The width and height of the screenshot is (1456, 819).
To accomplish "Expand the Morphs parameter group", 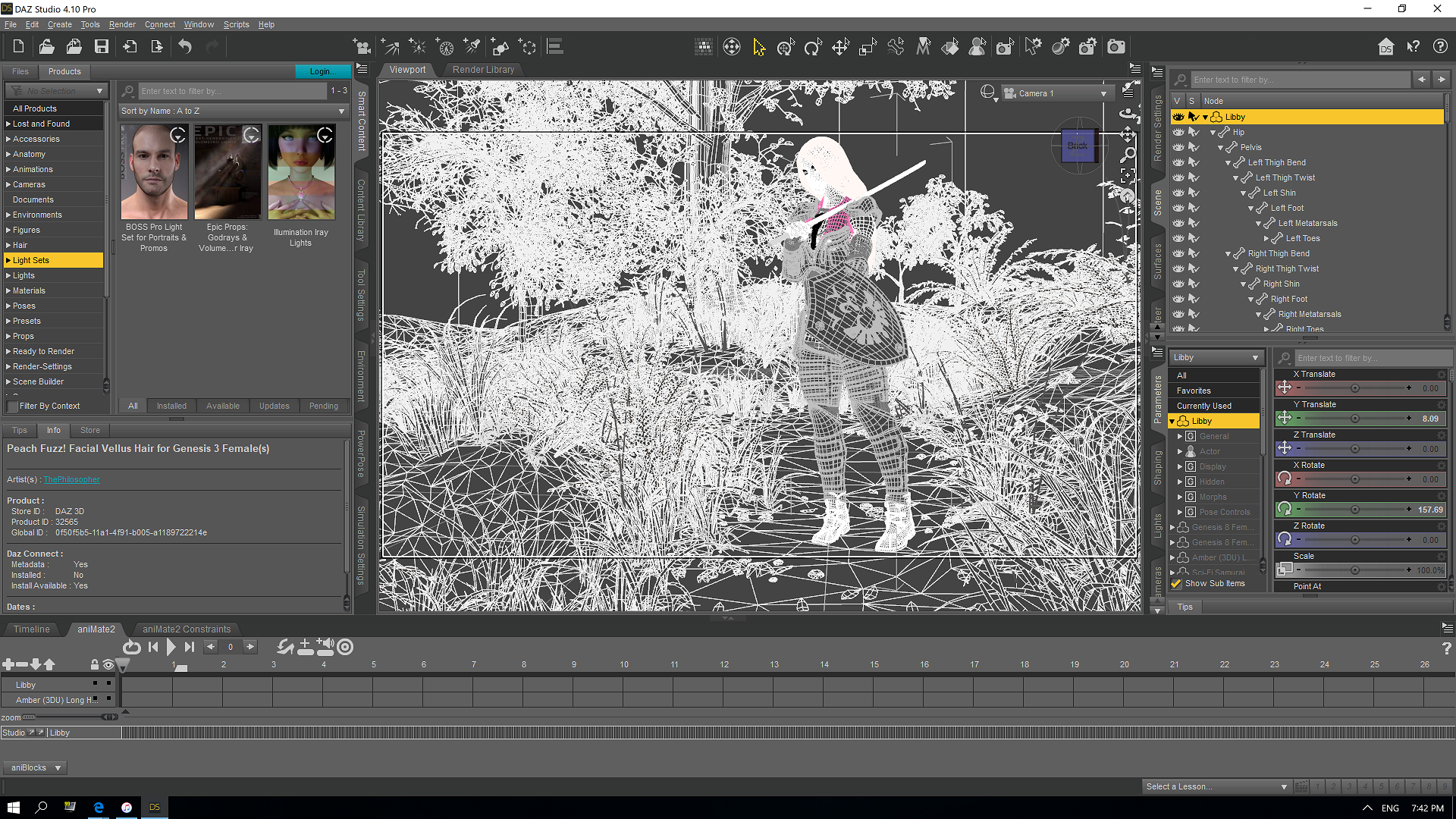I will pos(1180,497).
